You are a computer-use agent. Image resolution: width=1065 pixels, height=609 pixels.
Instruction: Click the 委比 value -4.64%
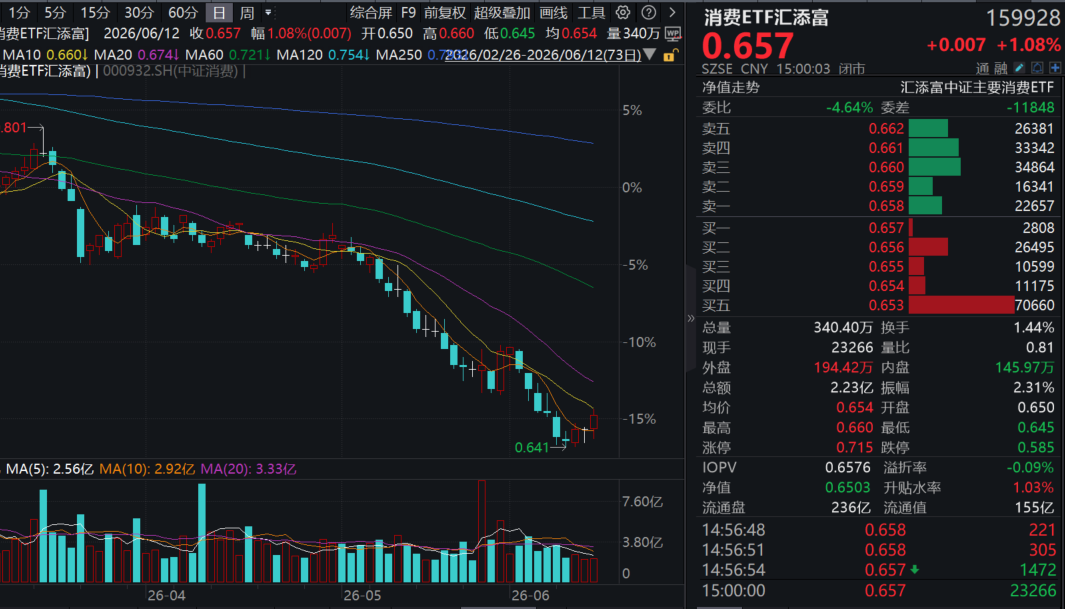click(849, 107)
